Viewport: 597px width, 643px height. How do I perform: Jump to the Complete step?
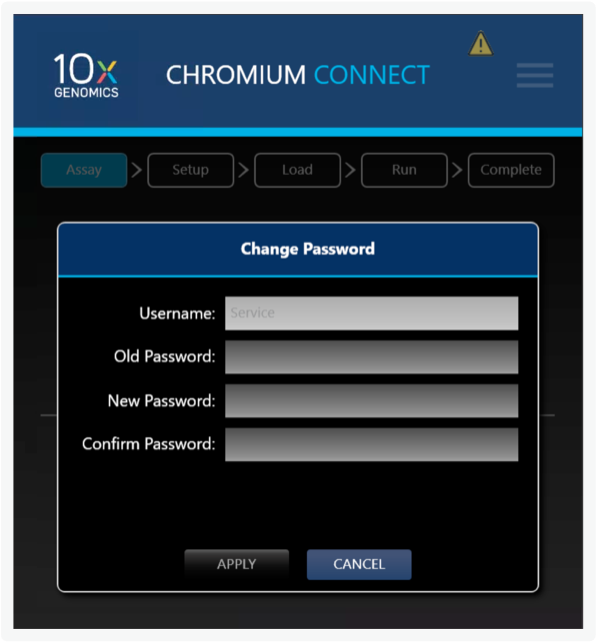click(511, 170)
